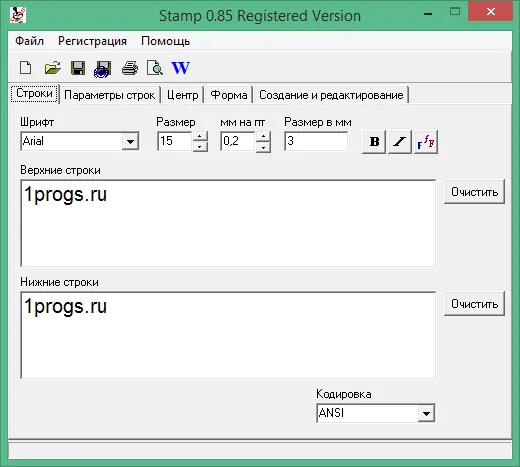Increase Размер value with up arrow
Viewport: 520px width, 467px height.
200,136
